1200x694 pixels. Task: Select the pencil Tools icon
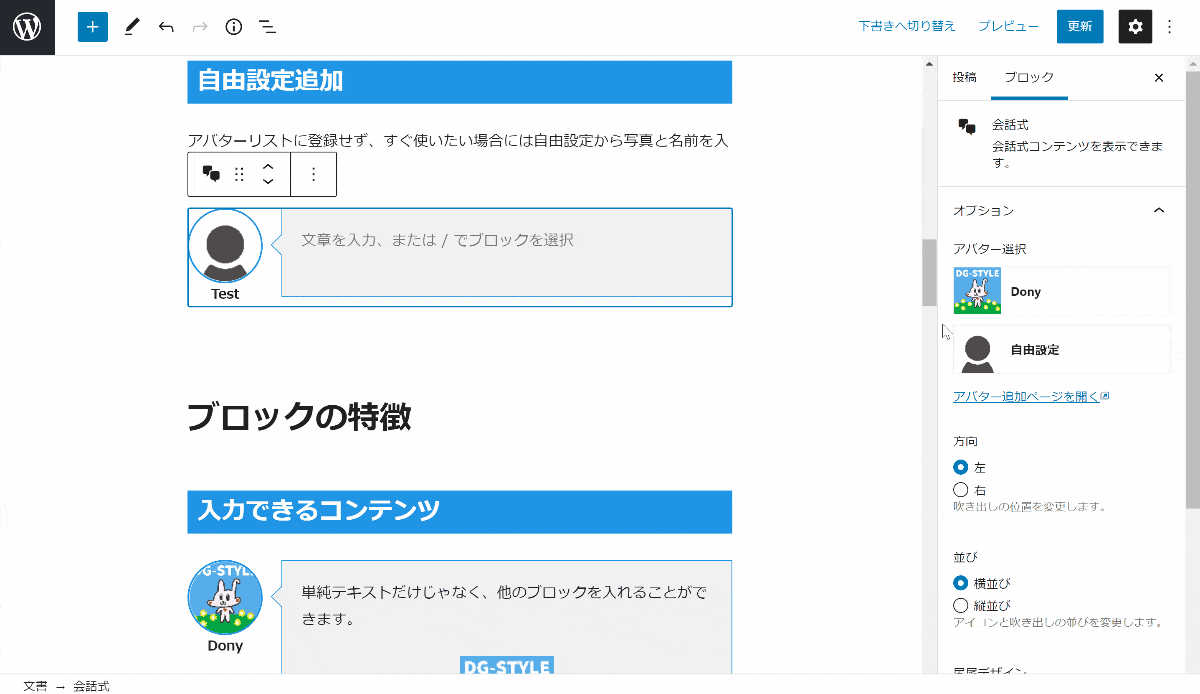point(132,27)
